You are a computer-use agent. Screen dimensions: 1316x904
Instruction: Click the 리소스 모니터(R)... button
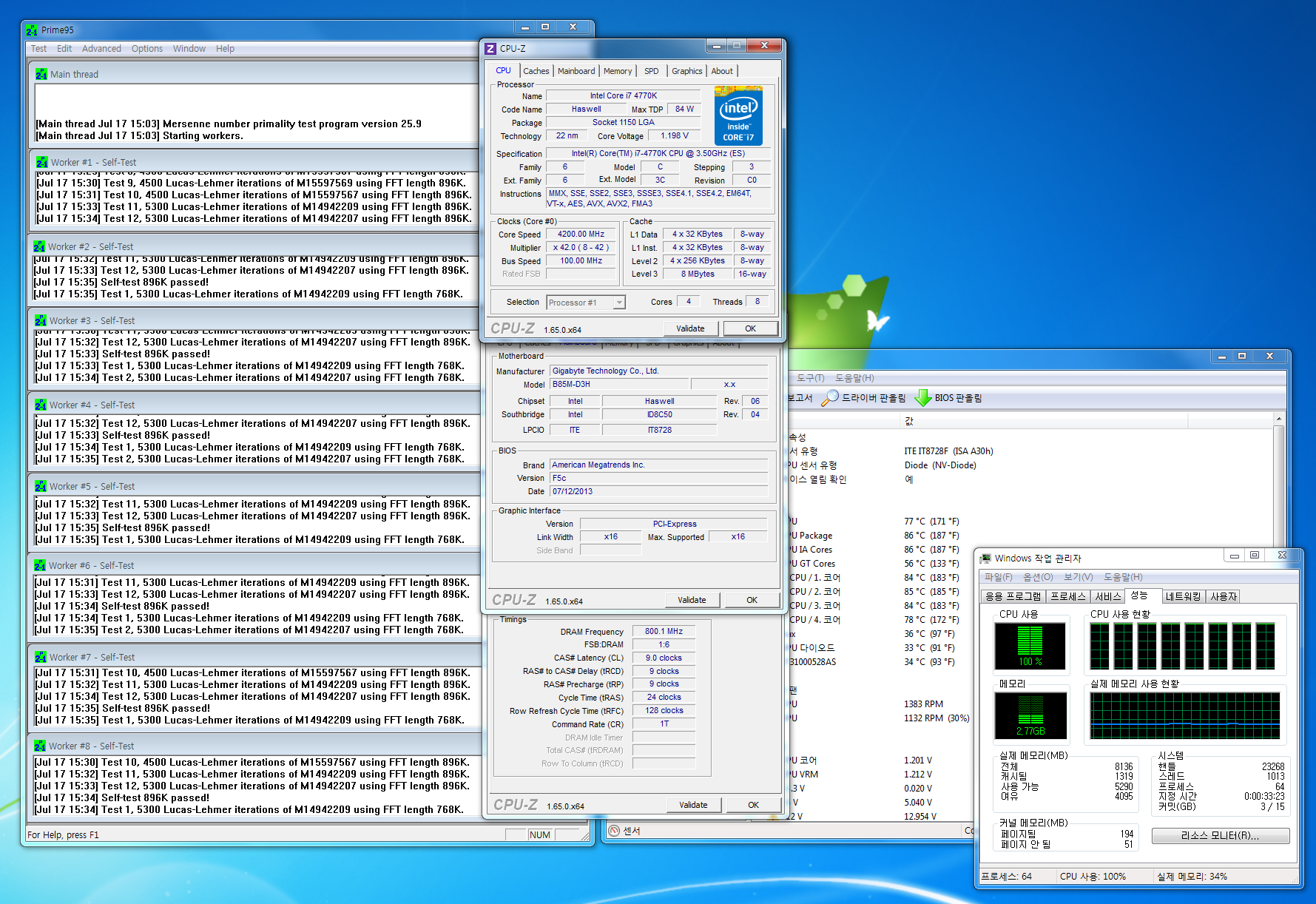tap(1220, 835)
